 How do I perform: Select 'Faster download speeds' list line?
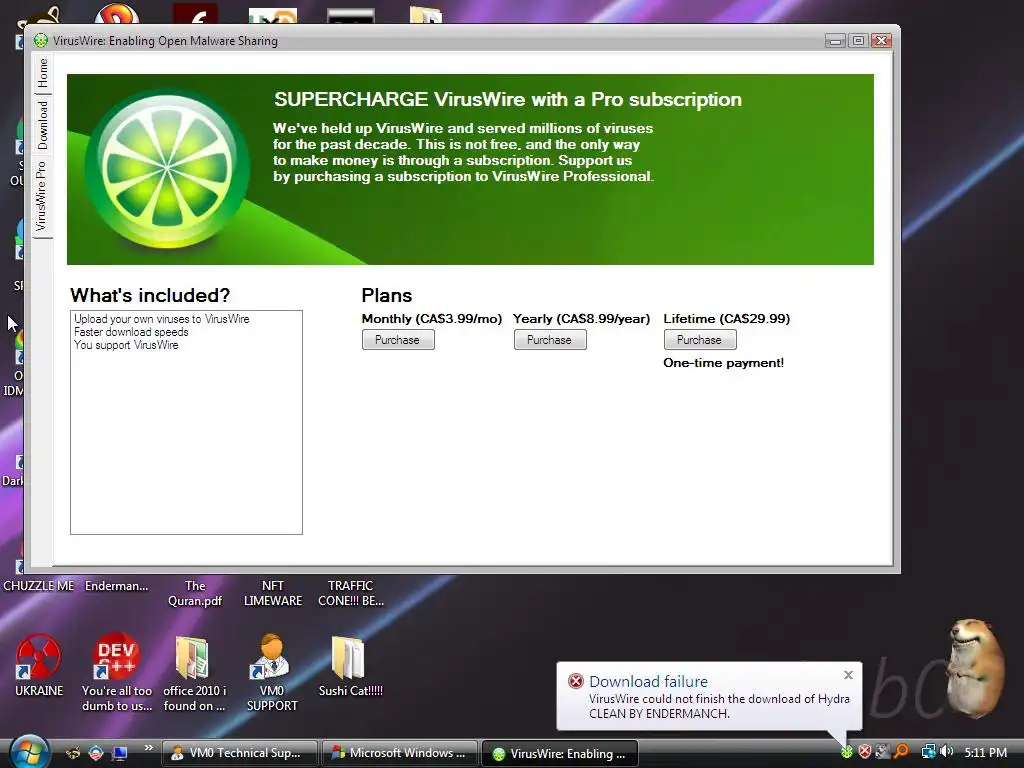(x=131, y=332)
